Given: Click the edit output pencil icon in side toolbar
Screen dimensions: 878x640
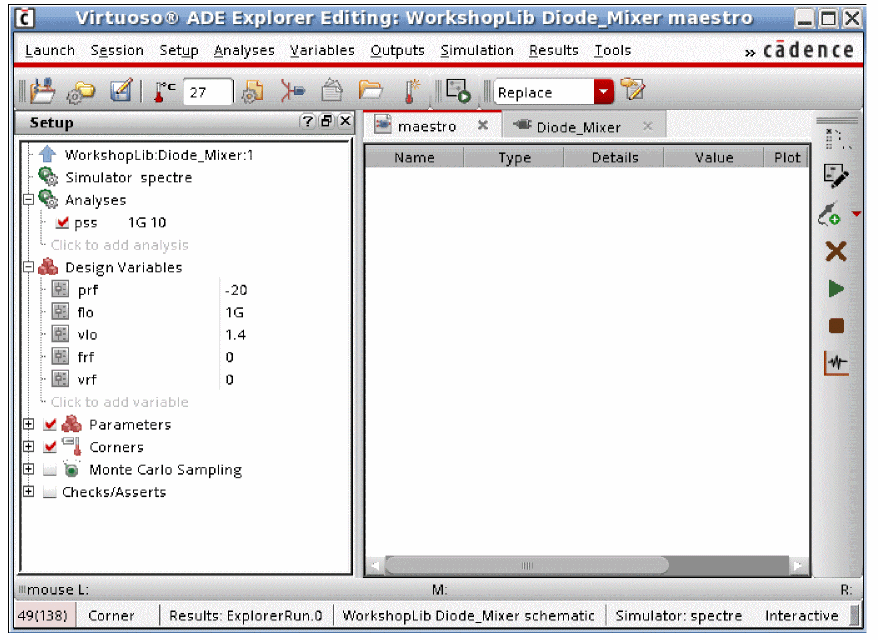Looking at the screenshot, I should pyautogui.click(x=835, y=176).
